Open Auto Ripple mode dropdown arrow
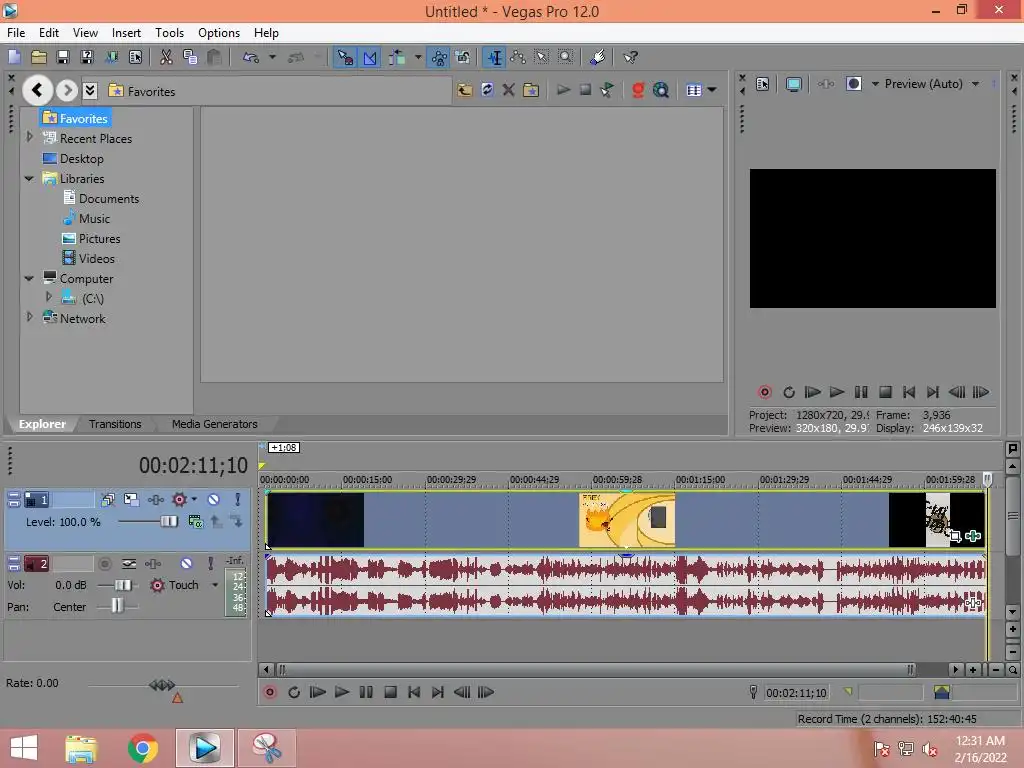The image size is (1024, 768). coord(418,57)
